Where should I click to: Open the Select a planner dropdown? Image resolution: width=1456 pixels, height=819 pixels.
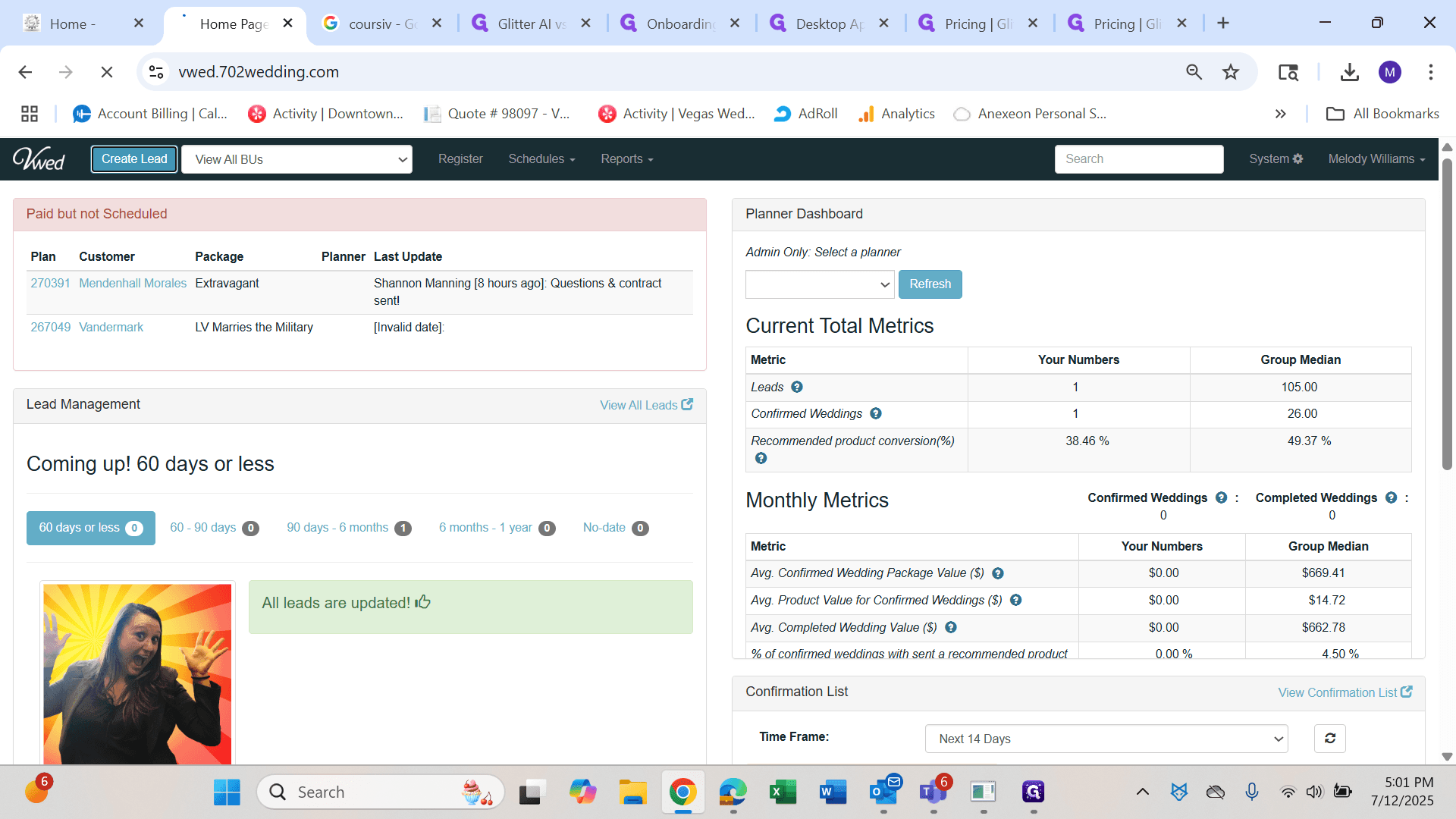click(820, 284)
